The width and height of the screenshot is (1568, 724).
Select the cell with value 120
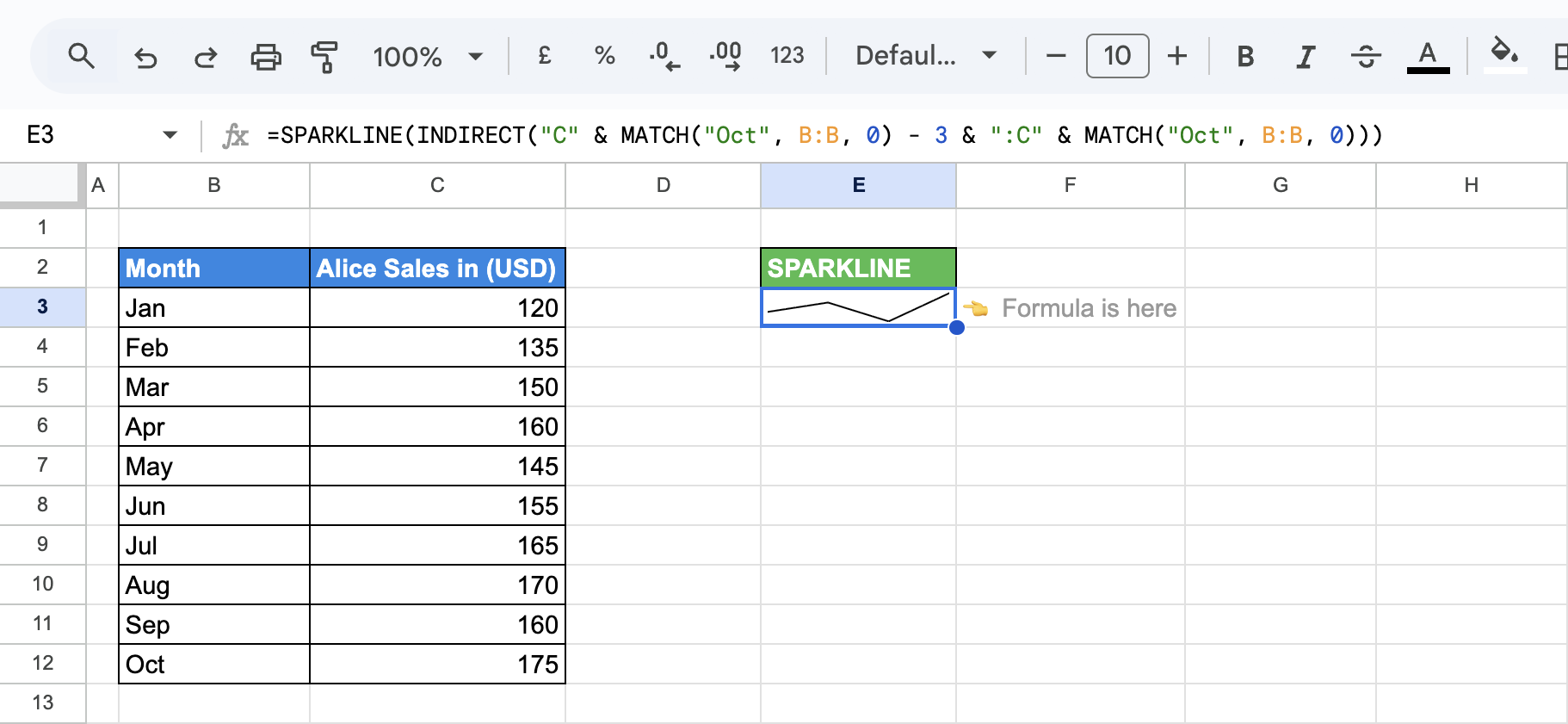pos(437,307)
